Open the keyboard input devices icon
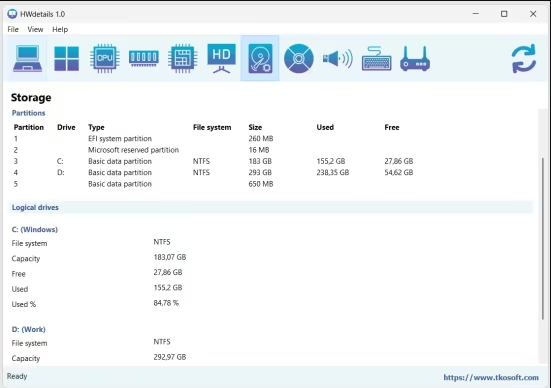Image resolution: width=551 pixels, height=388 pixels. tap(376, 58)
